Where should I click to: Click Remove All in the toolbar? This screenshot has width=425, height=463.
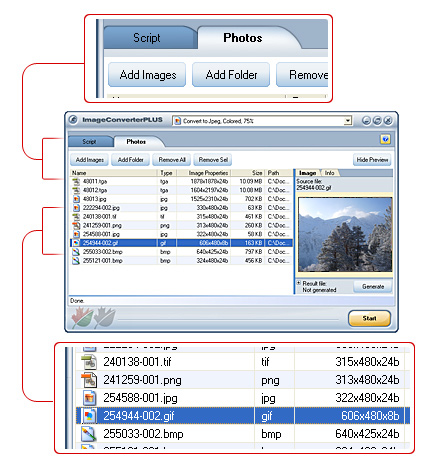pos(172,160)
